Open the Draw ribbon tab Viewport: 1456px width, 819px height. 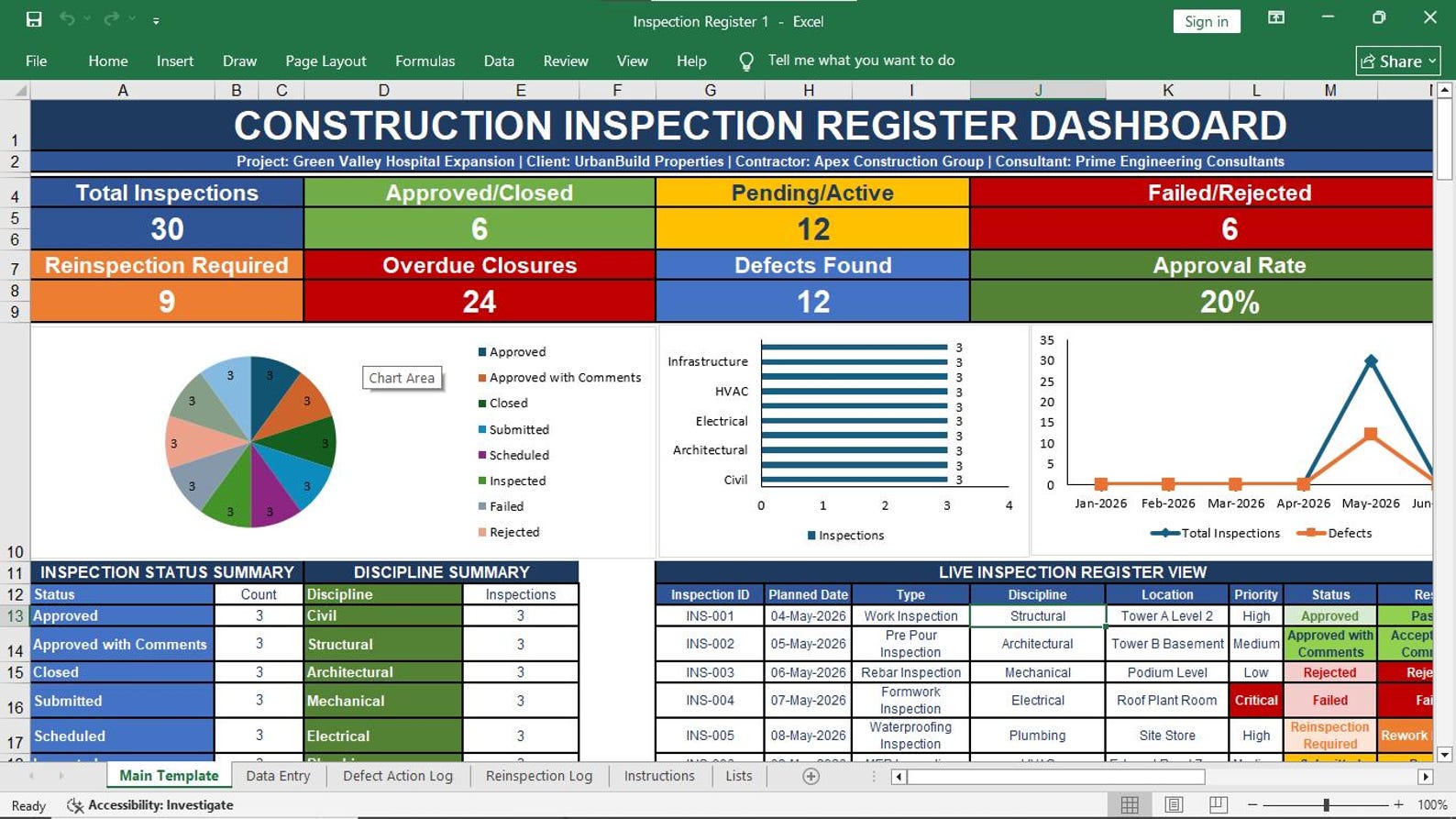tap(239, 61)
